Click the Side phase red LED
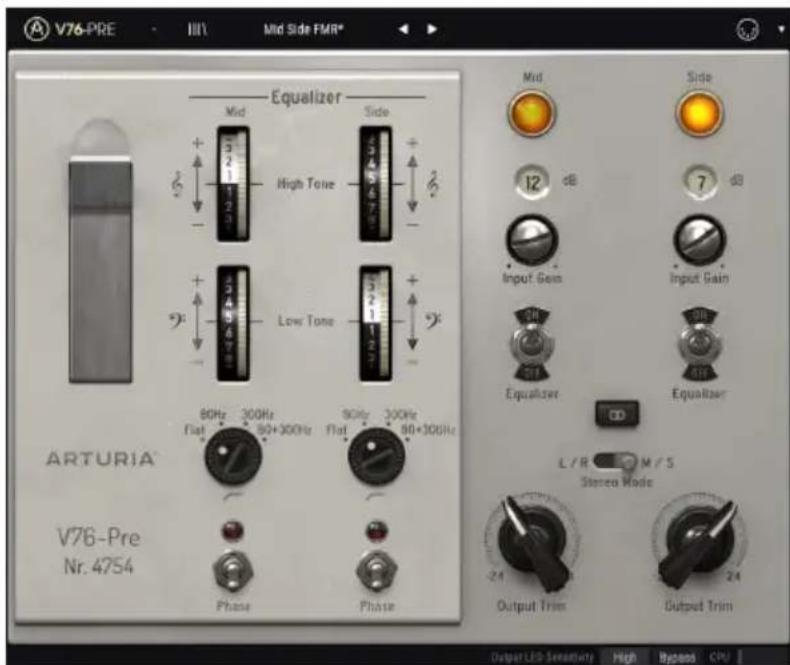The height and width of the screenshot is (665, 790). click(376, 530)
